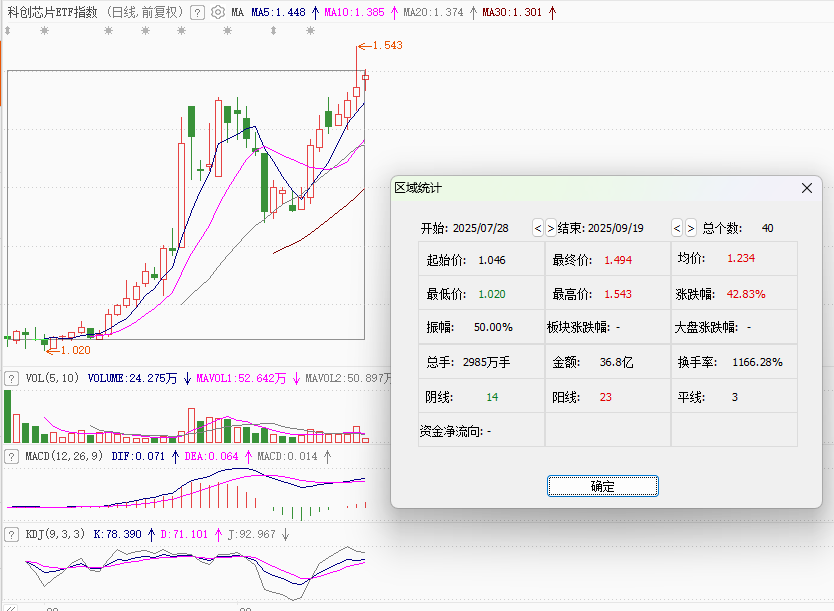Viewport: 834px width, 611px height.
Task: Click the leftmost up-down marker above the chart
Action: pyautogui.click(x=7, y=31)
